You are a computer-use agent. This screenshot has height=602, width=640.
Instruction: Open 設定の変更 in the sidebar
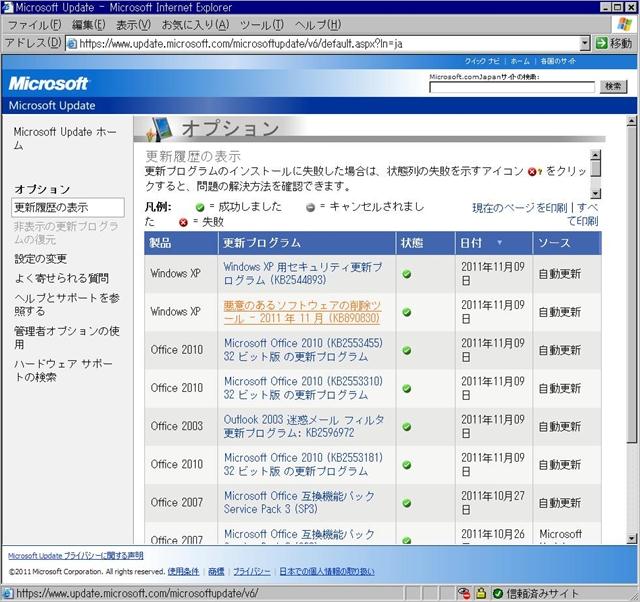click(x=40, y=259)
